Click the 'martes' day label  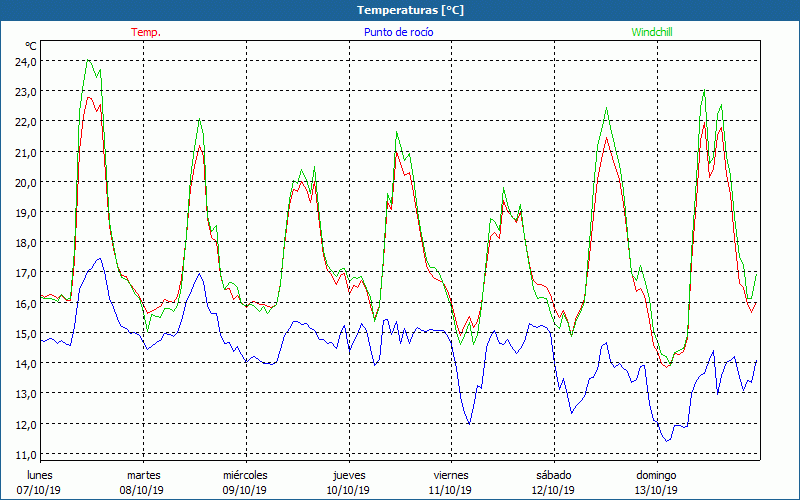point(144,475)
